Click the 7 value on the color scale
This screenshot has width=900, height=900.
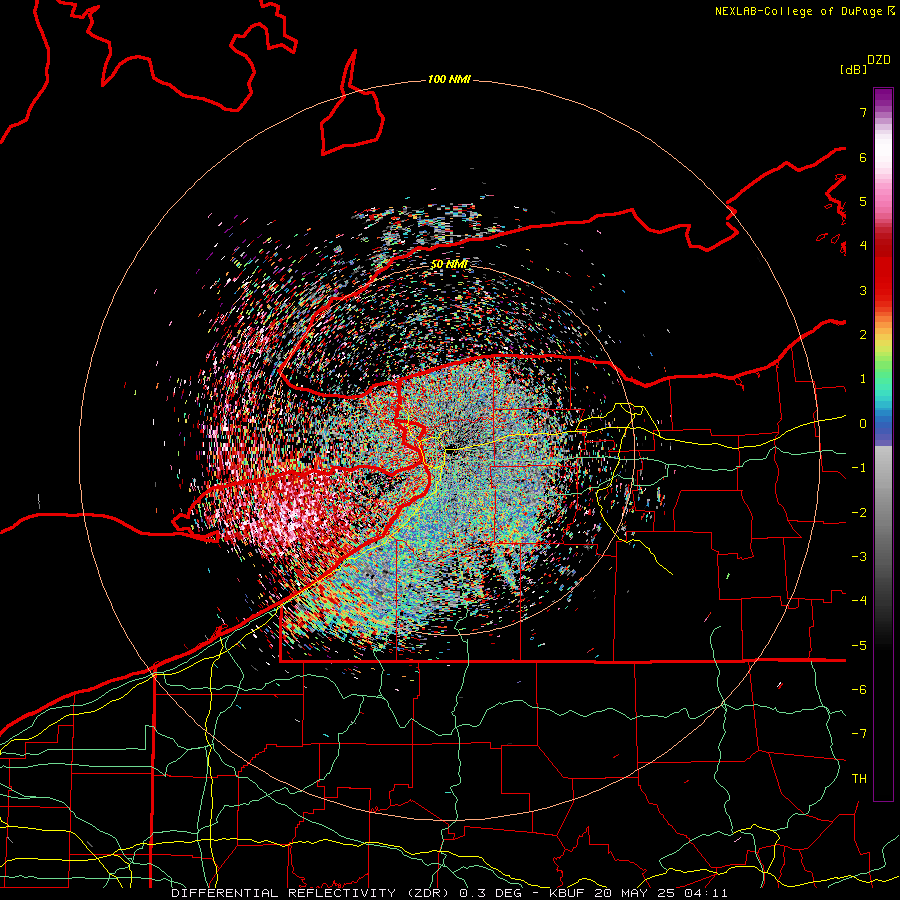[863, 112]
